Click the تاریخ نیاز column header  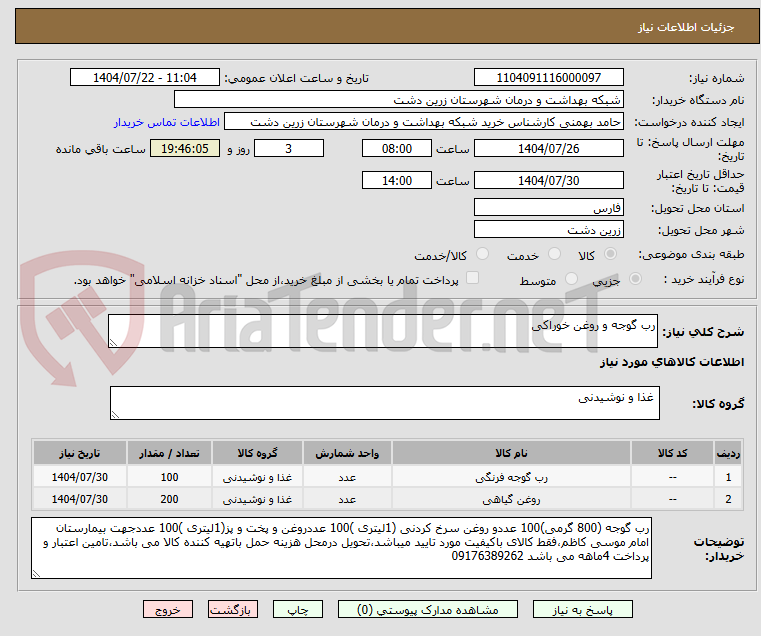click(x=80, y=453)
